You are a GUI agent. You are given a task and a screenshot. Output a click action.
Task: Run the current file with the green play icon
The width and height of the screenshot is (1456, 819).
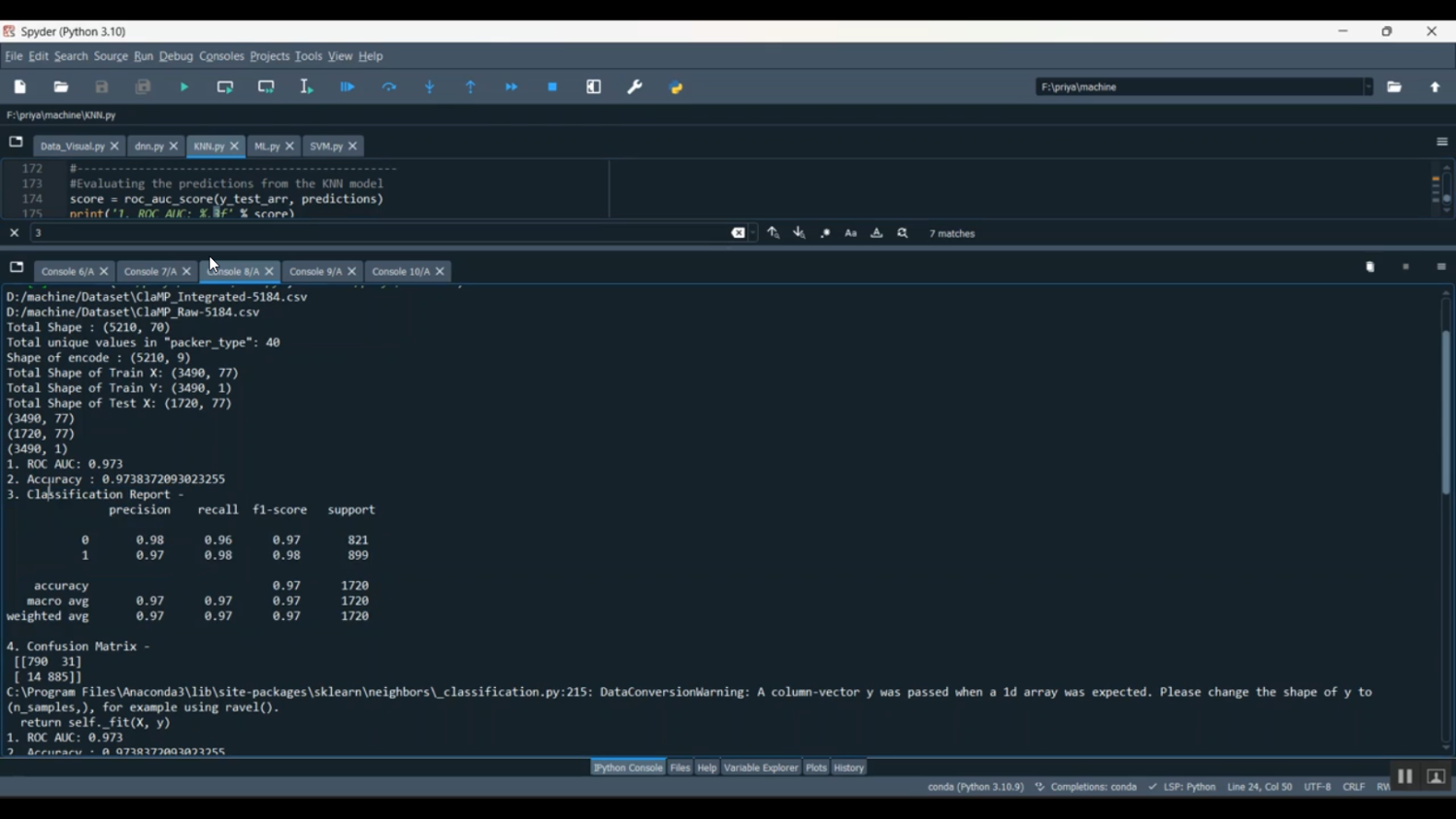[x=184, y=87]
